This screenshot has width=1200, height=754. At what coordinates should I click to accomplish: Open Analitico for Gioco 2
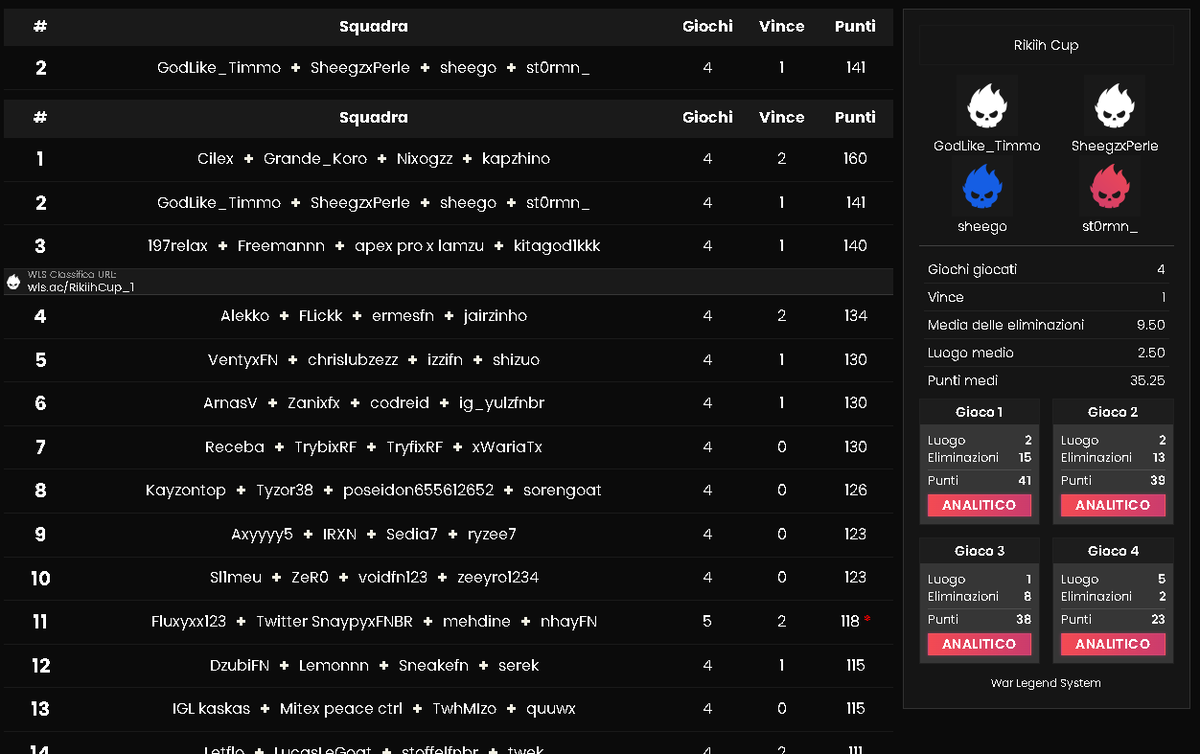click(x=1112, y=506)
